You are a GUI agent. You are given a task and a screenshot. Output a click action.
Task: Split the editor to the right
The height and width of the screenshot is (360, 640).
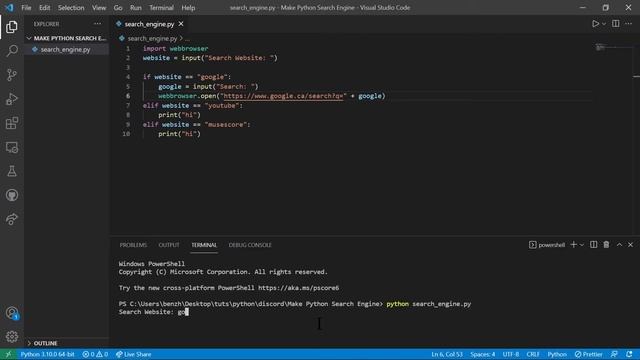(x=616, y=24)
